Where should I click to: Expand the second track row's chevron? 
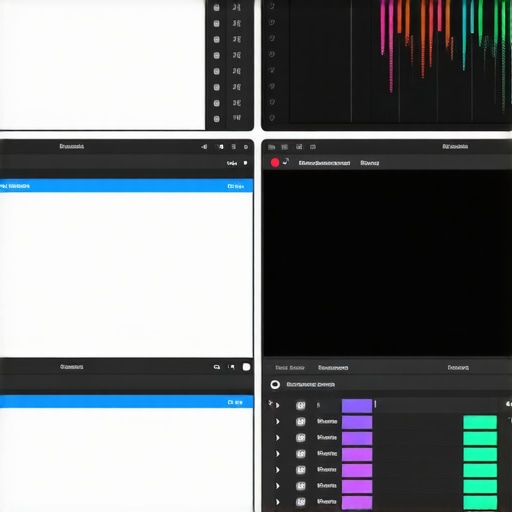click(277, 421)
